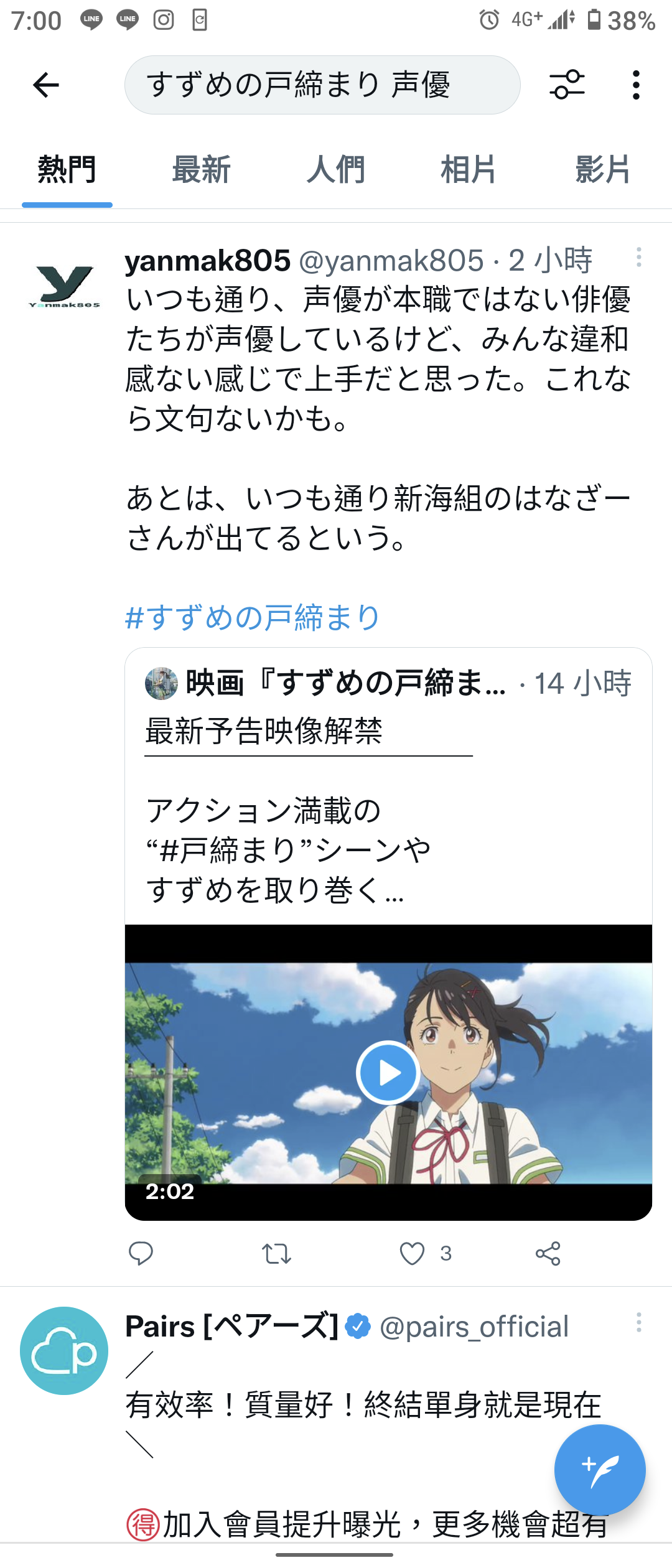
Task: Switch to the 人們 tab
Action: pyautogui.click(x=335, y=169)
